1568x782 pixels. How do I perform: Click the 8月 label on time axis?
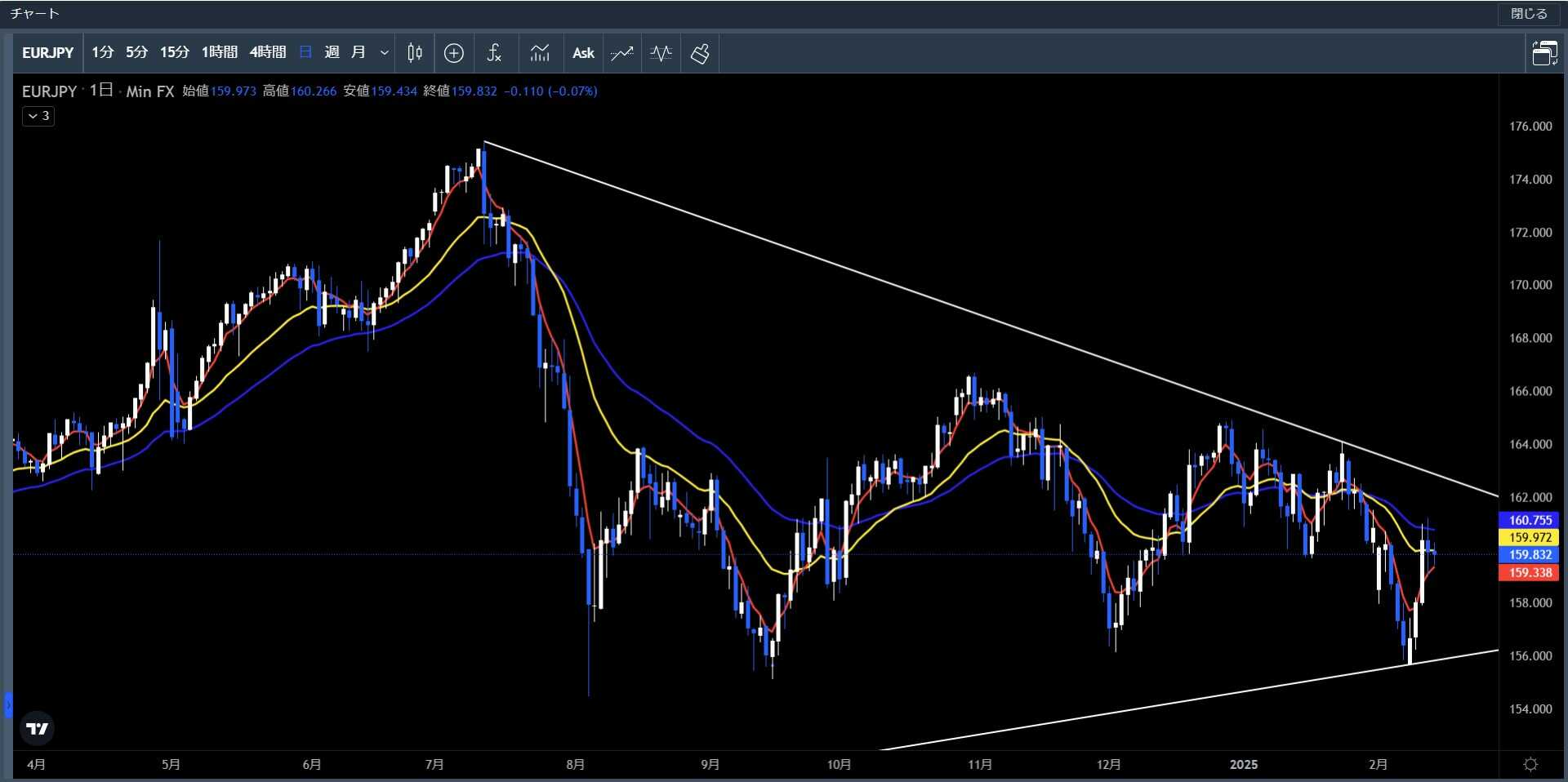tap(576, 765)
